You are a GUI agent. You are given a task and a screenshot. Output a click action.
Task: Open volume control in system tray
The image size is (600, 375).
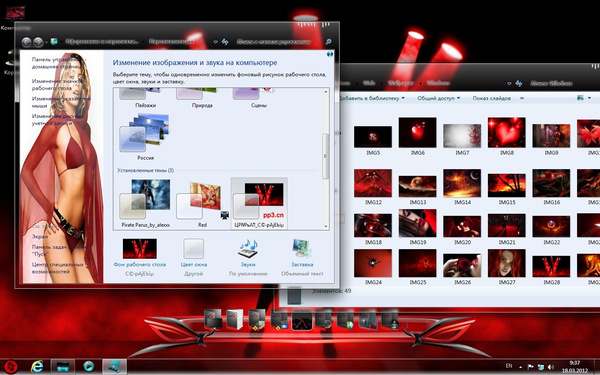coord(550,366)
